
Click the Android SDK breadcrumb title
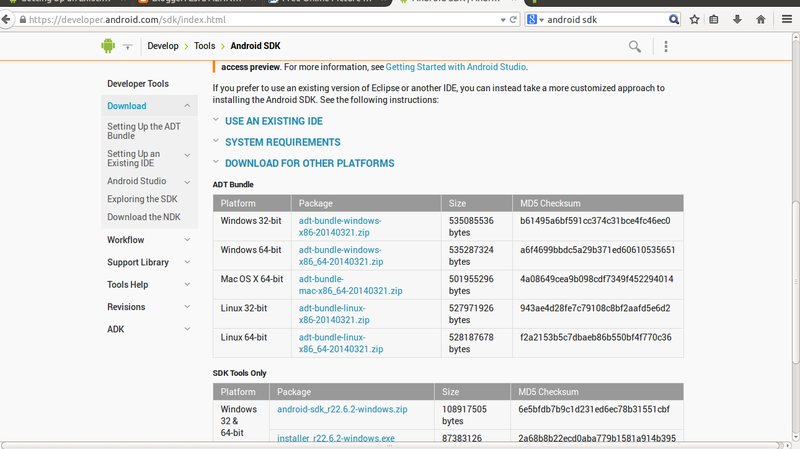click(x=255, y=46)
